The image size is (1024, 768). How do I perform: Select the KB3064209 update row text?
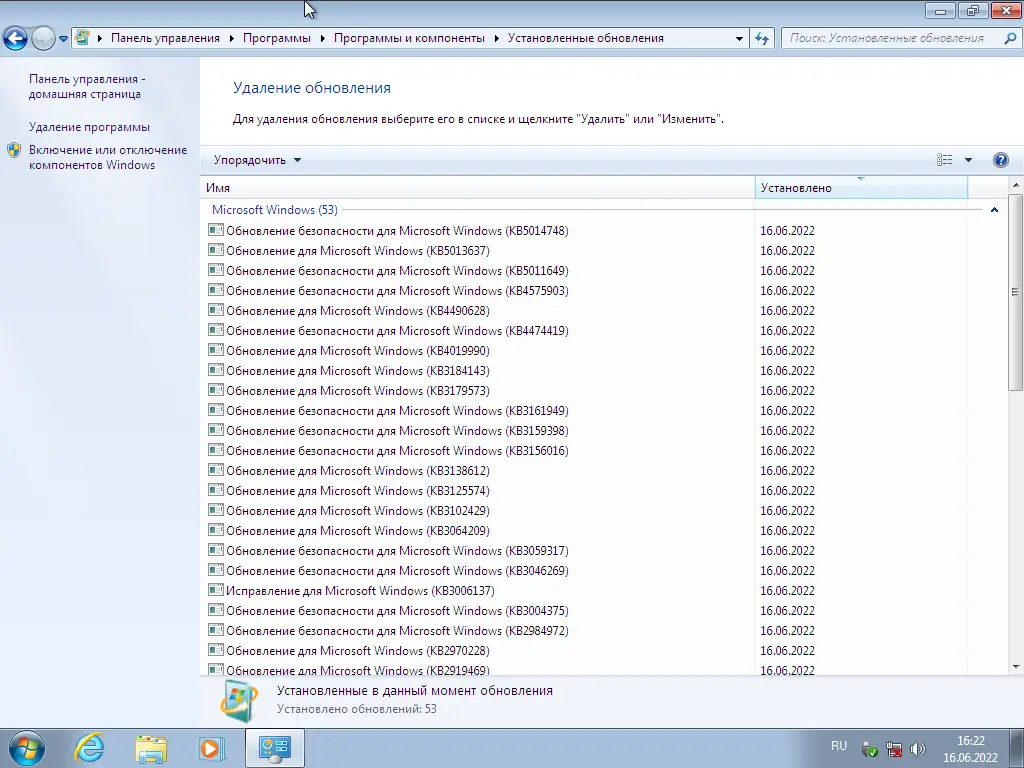[x=358, y=531]
